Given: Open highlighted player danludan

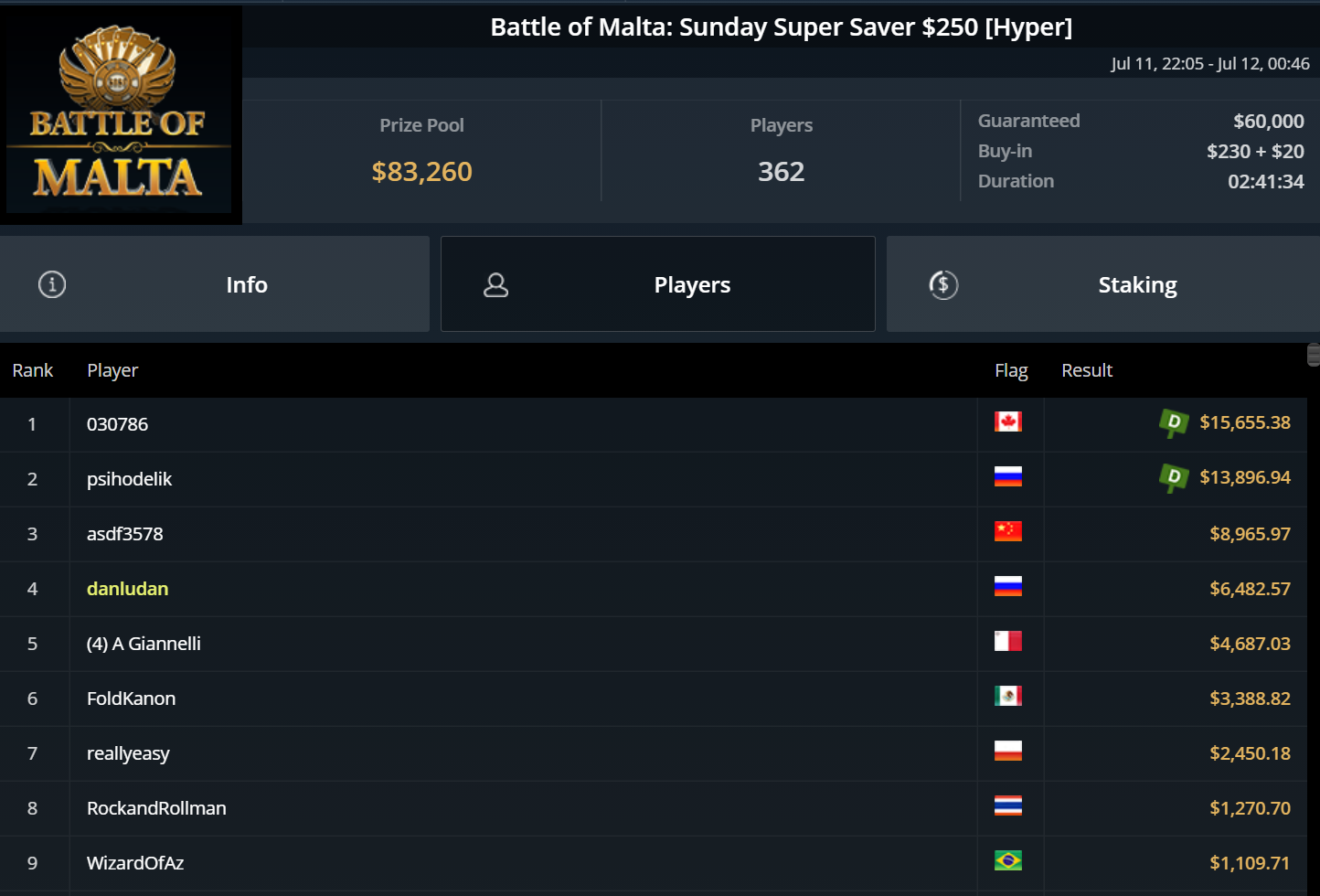Looking at the screenshot, I should click(127, 589).
